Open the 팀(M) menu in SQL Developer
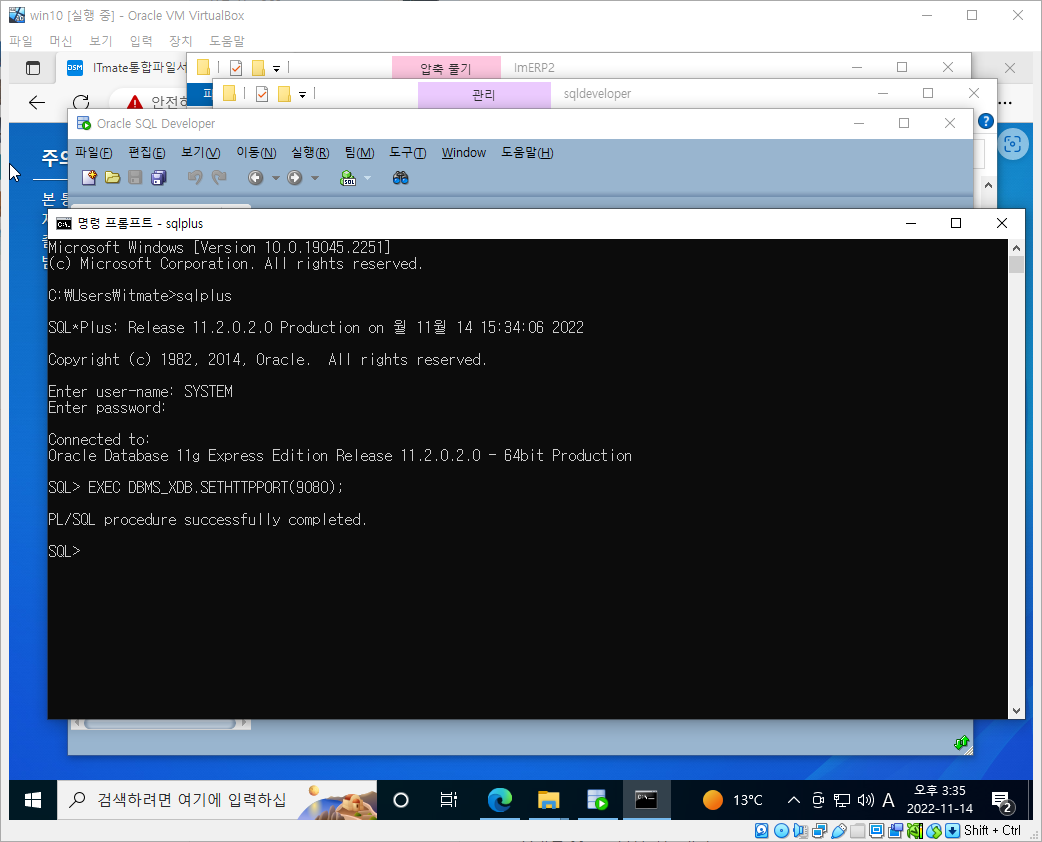This screenshot has width=1042, height=842. 360,153
